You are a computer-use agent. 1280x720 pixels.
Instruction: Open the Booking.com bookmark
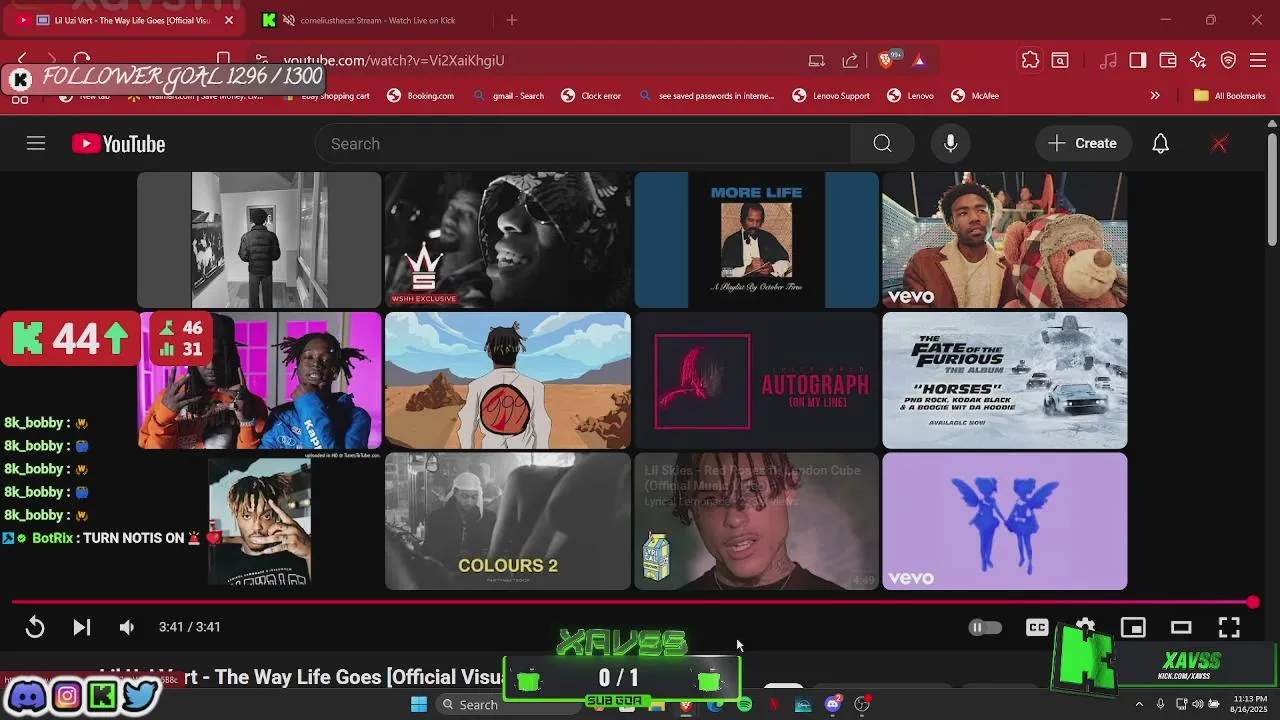(420, 96)
